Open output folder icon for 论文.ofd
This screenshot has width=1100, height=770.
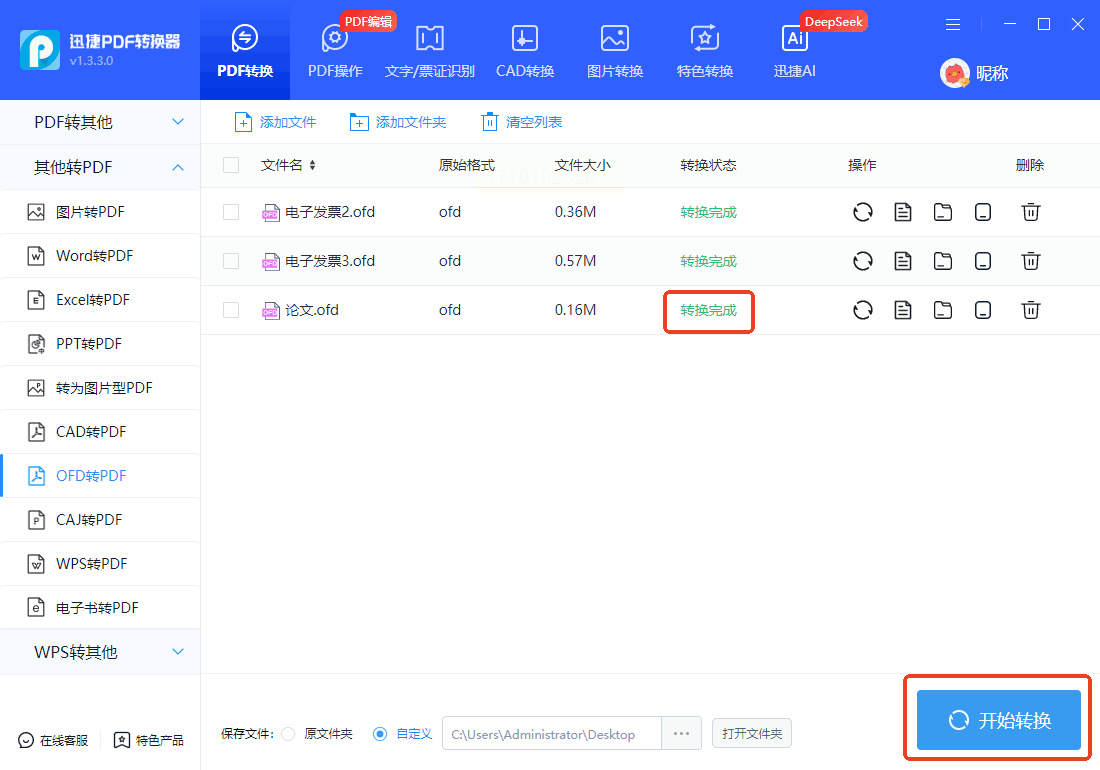[x=942, y=310]
